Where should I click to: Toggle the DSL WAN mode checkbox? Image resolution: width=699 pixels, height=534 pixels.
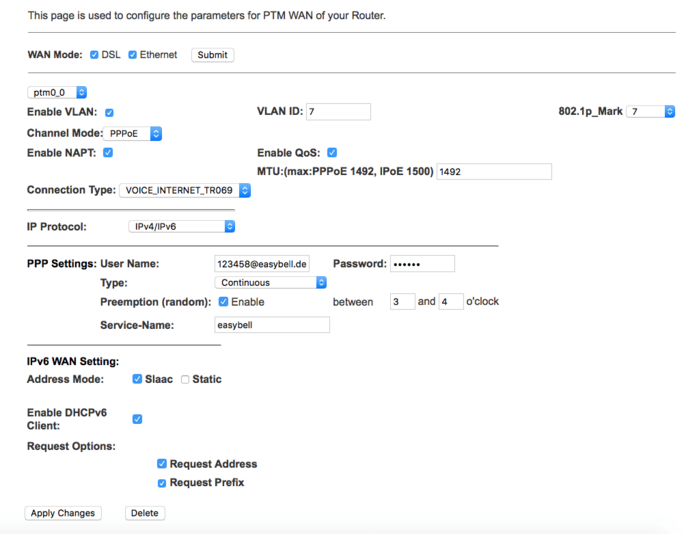click(94, 55)
